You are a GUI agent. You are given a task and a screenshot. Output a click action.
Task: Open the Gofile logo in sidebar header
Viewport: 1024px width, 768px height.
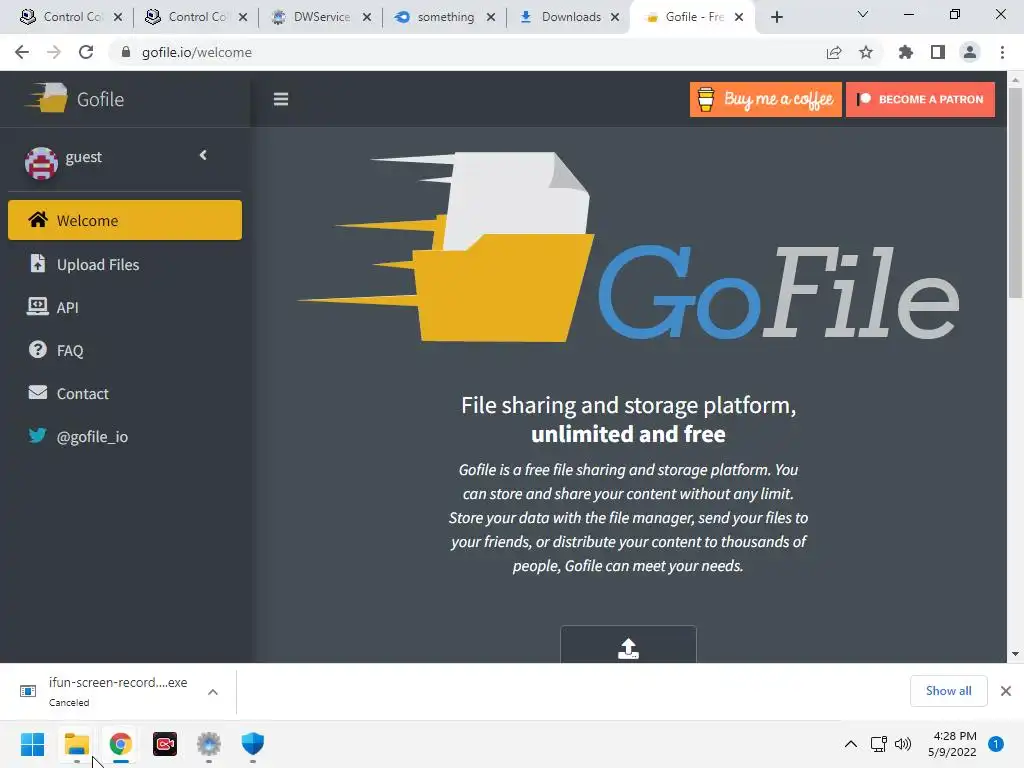coord(74,99)
